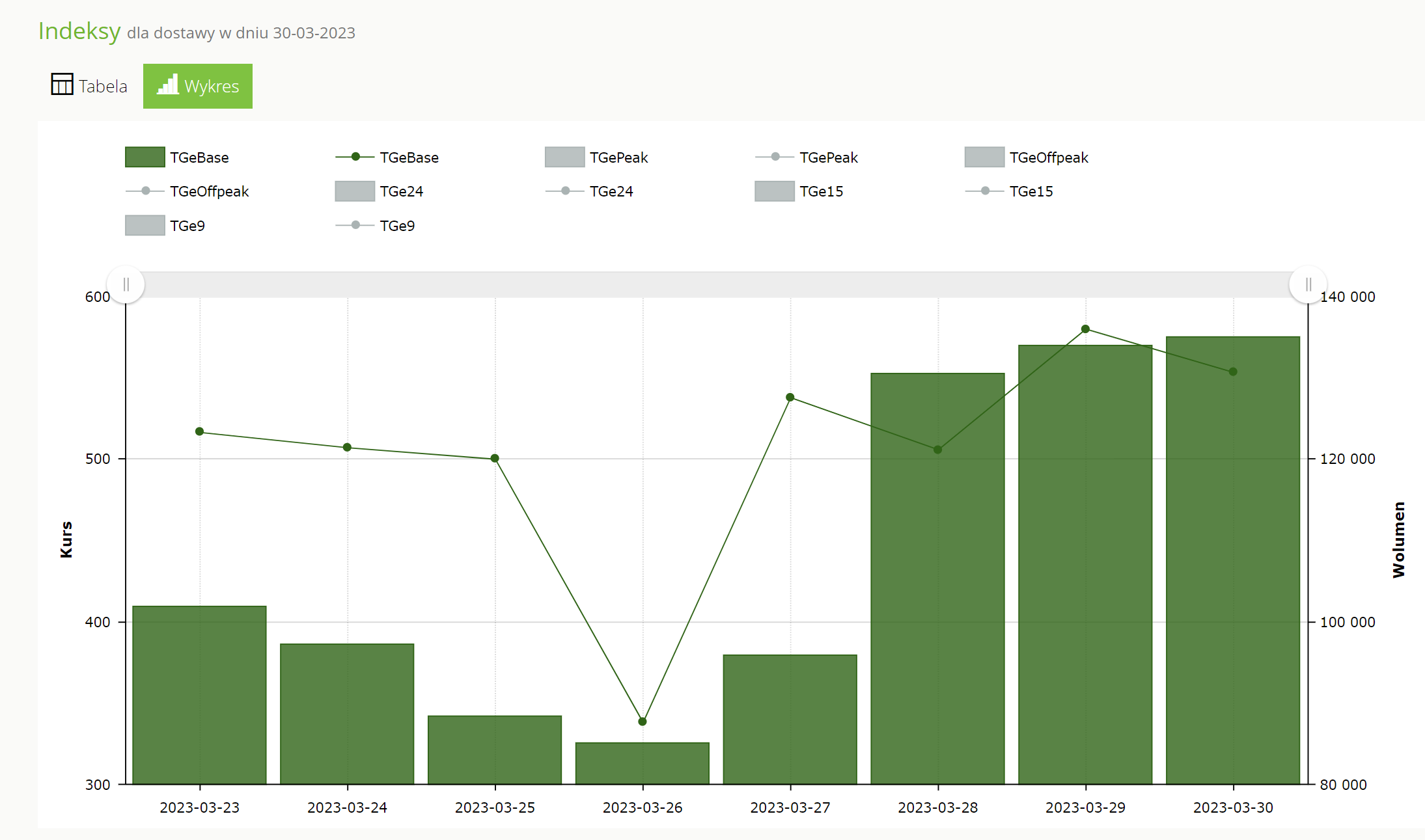Toggle TGe24 bar legend swatch

[x=355, y=191]
